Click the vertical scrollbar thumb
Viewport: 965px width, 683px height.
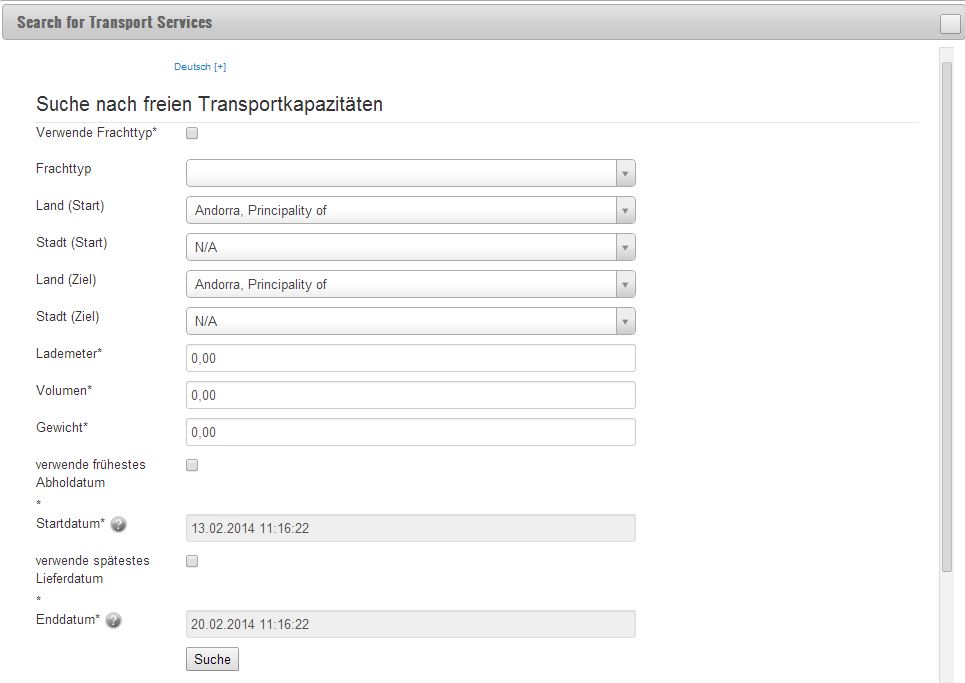pyautogui.click(x=947, y=317)
